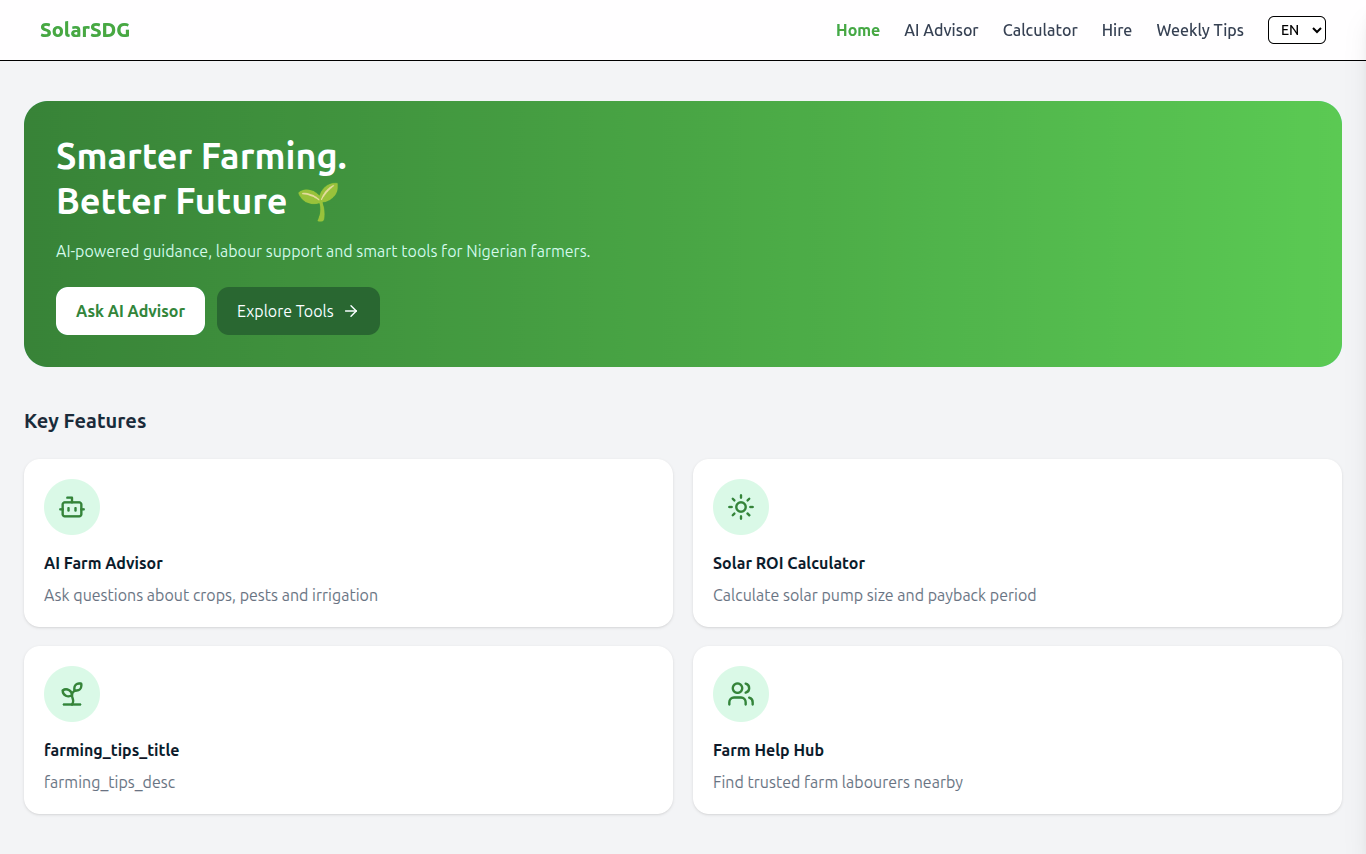Image resolution: width=1366 pixels, height=854 pixels.
Task: Open the AI Farm Advisor card title
Action: [x=103, y=563]
